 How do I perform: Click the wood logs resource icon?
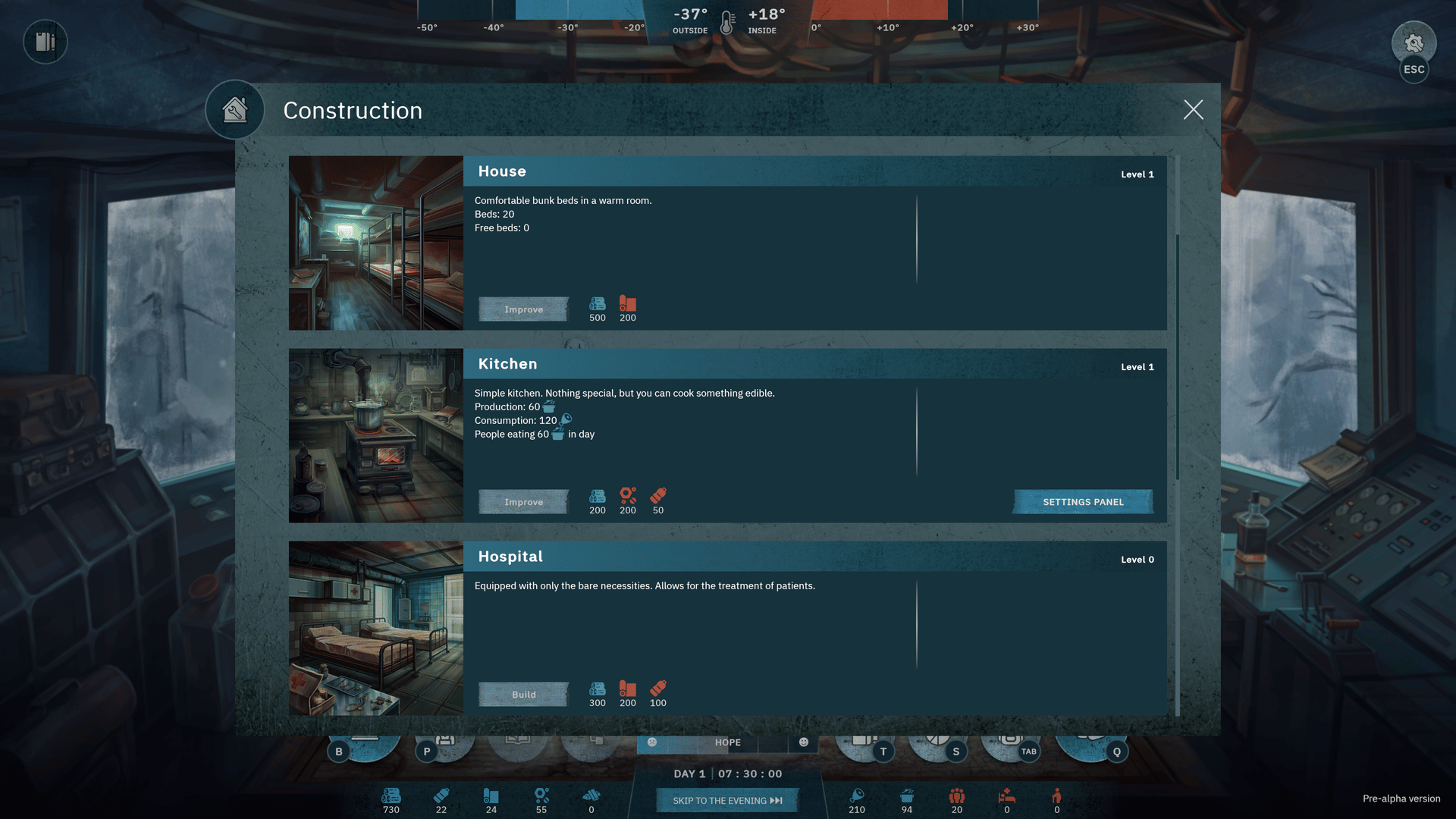click(x=391, y=795)
